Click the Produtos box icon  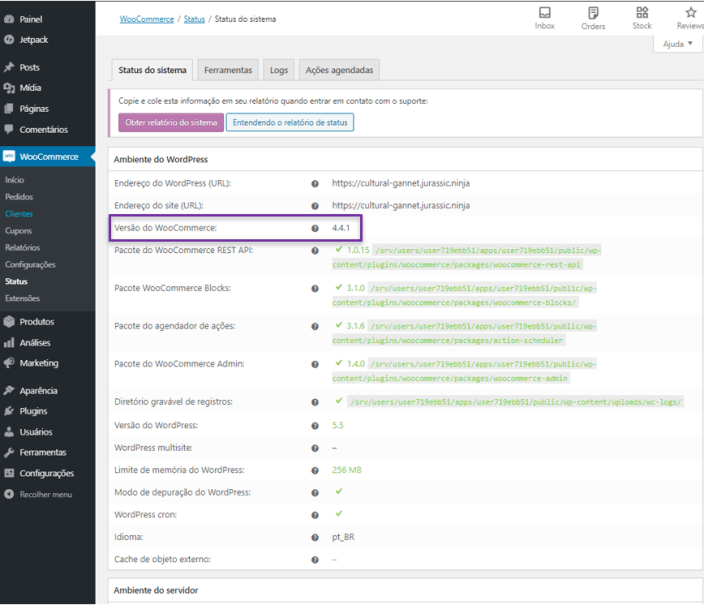click(x=9, y=322)
